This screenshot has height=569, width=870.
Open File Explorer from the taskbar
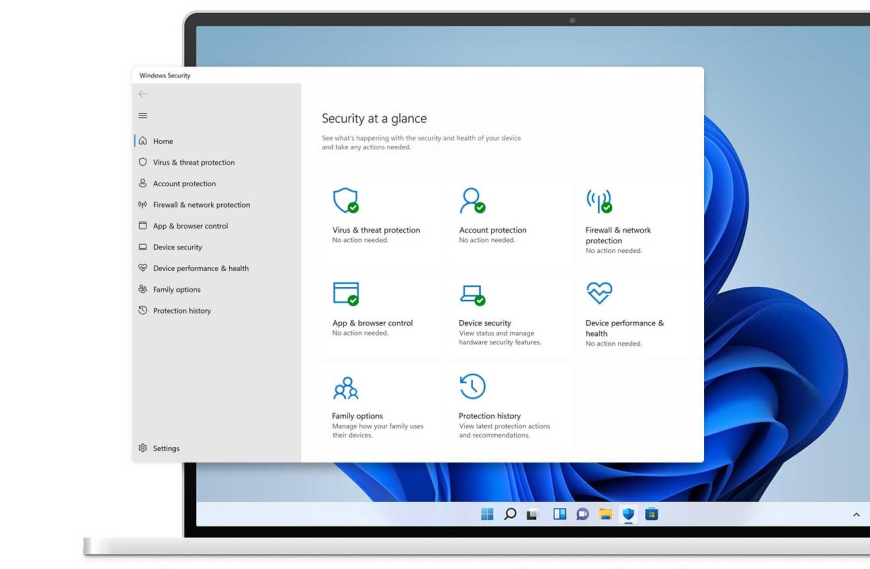(x=605, y=514)
